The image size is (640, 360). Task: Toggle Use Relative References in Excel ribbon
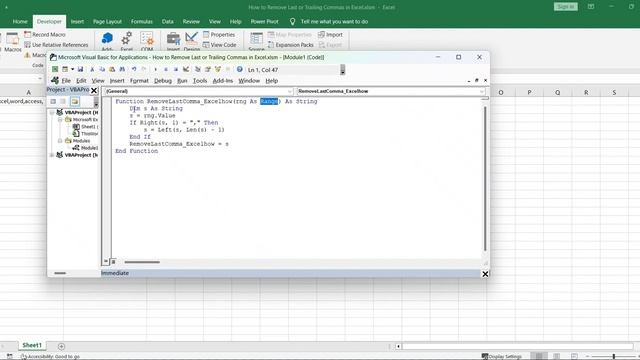click(56, 45)
